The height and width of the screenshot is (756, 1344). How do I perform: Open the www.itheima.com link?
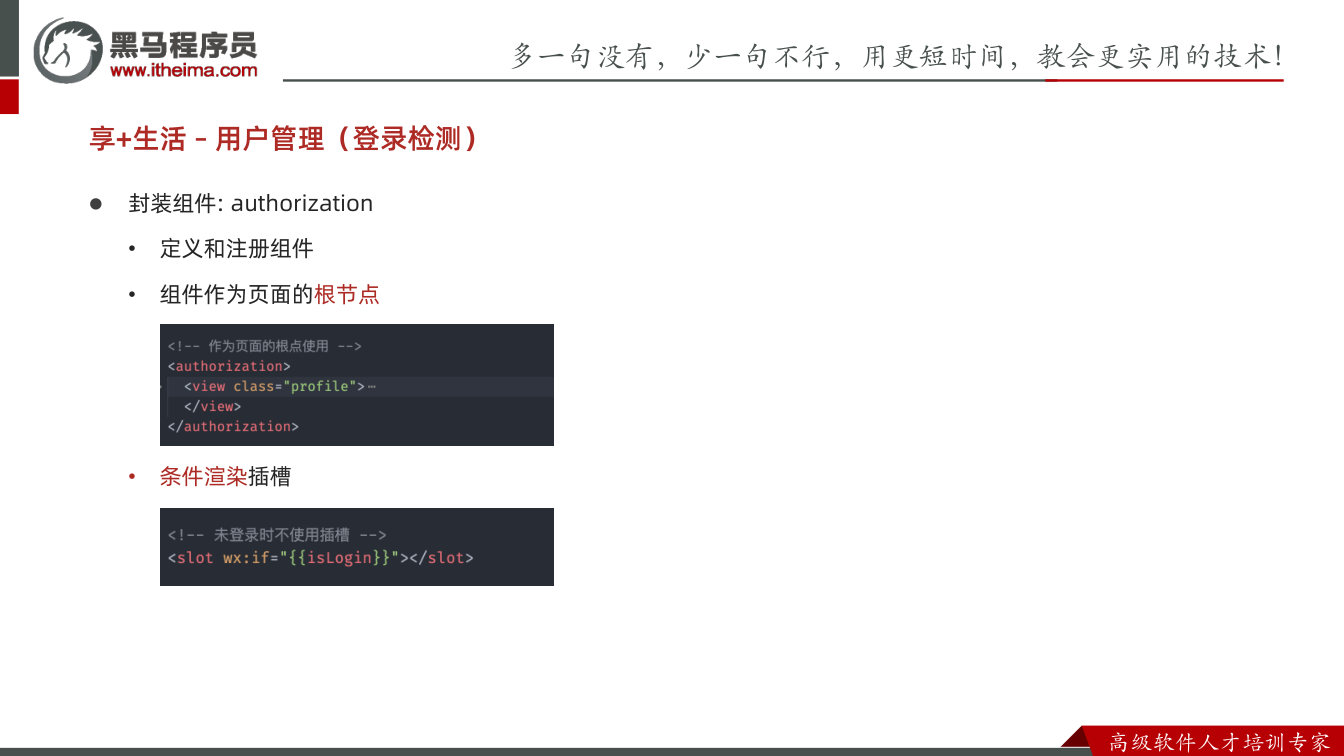[183, 71]
